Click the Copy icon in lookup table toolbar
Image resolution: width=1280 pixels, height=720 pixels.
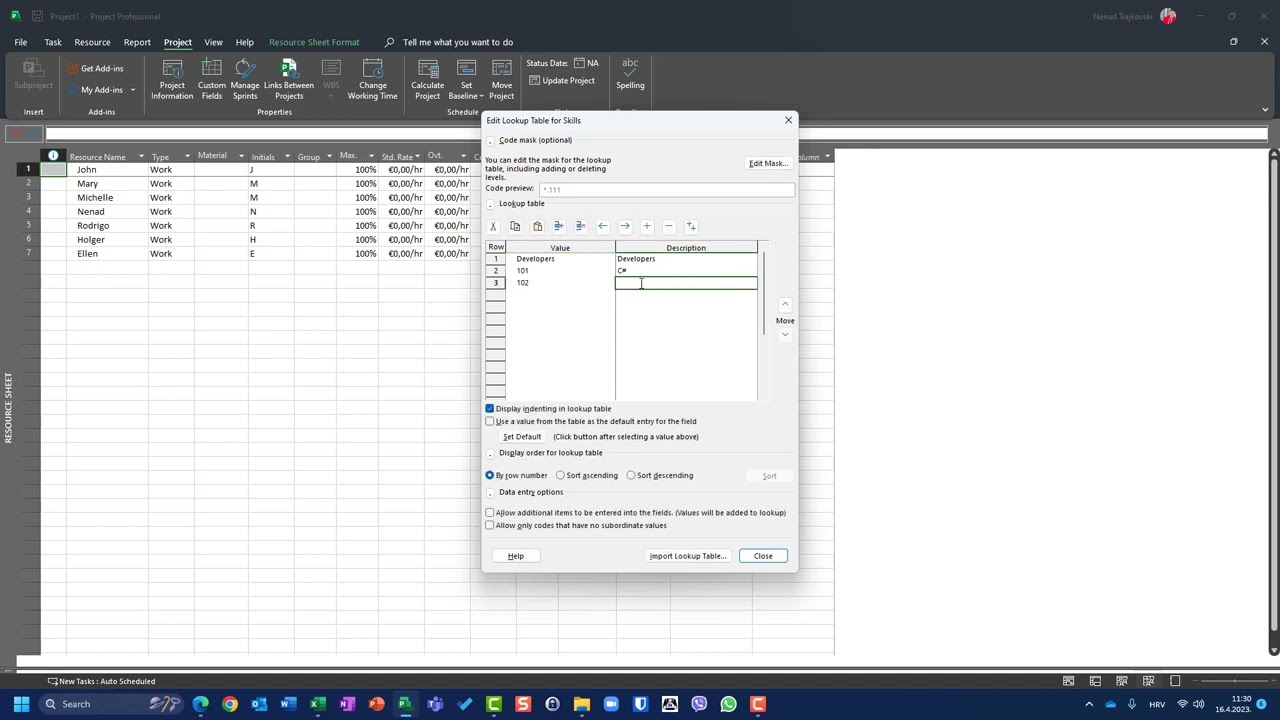click(515, 227)
